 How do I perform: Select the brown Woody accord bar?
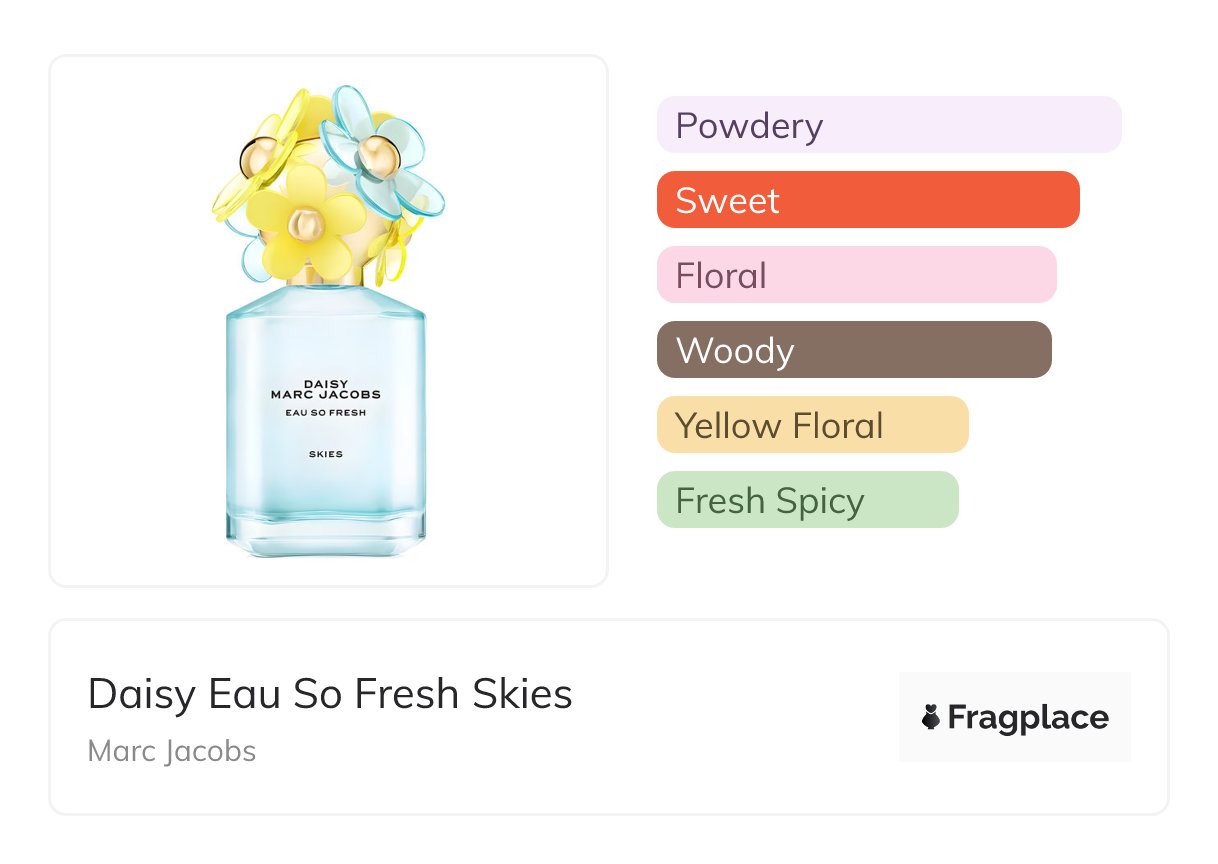coord(853,350)
